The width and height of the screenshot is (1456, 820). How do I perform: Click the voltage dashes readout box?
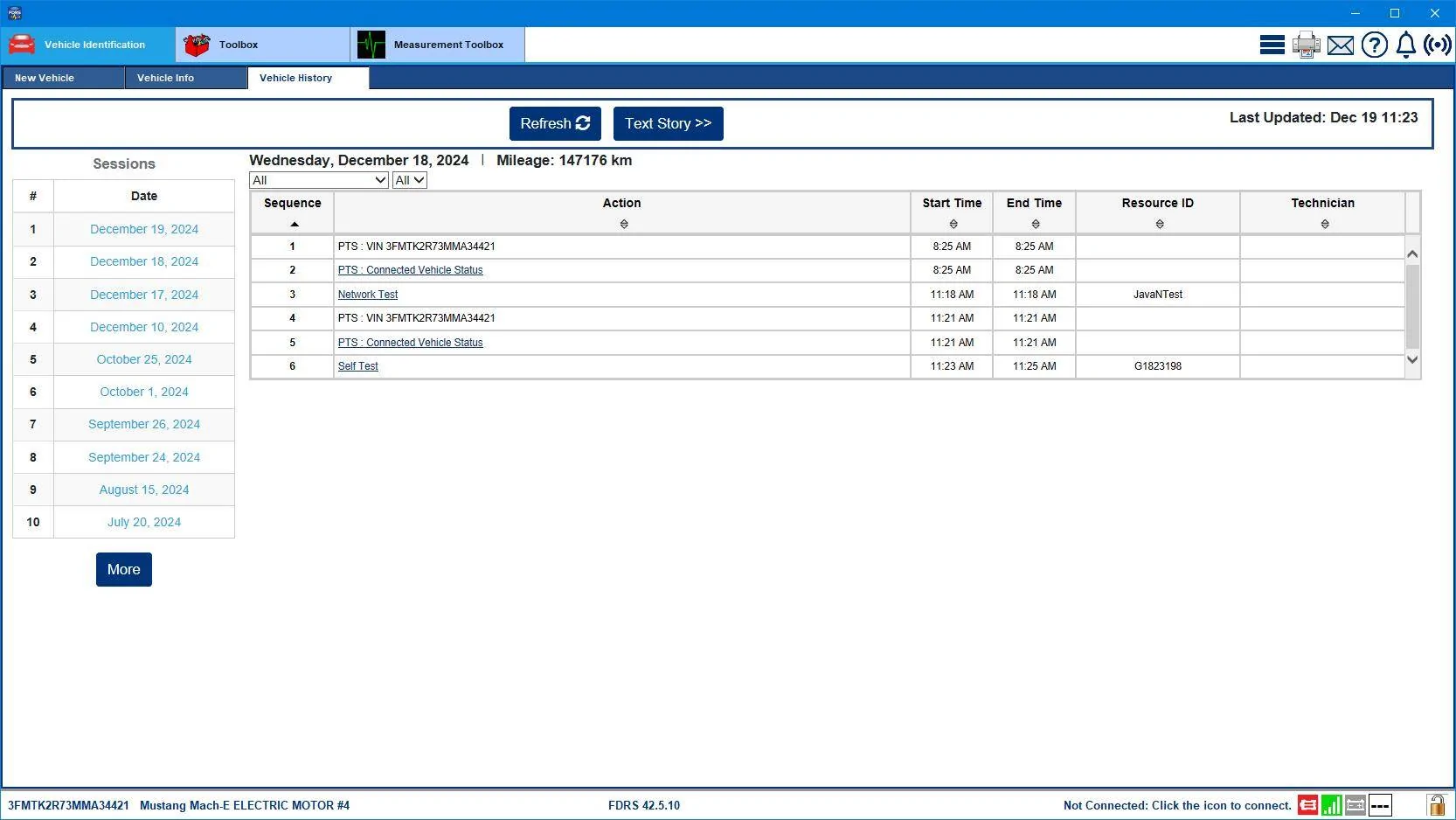(x=1380, y=805)
